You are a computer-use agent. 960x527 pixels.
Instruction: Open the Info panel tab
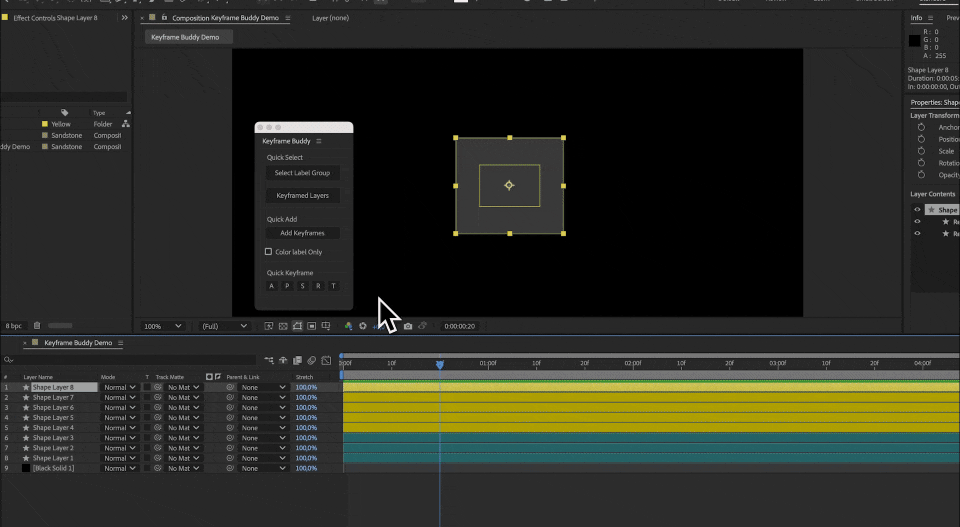[x=916, y=18]
